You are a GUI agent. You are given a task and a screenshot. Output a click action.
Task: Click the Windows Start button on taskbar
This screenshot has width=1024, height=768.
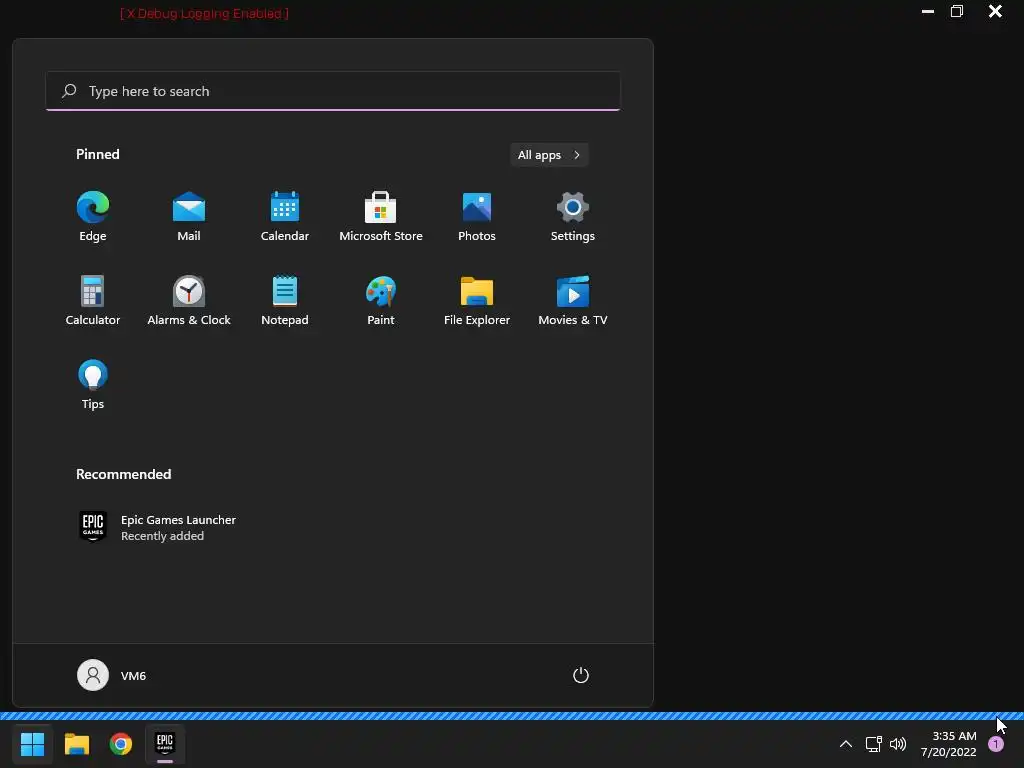(32, 744)
